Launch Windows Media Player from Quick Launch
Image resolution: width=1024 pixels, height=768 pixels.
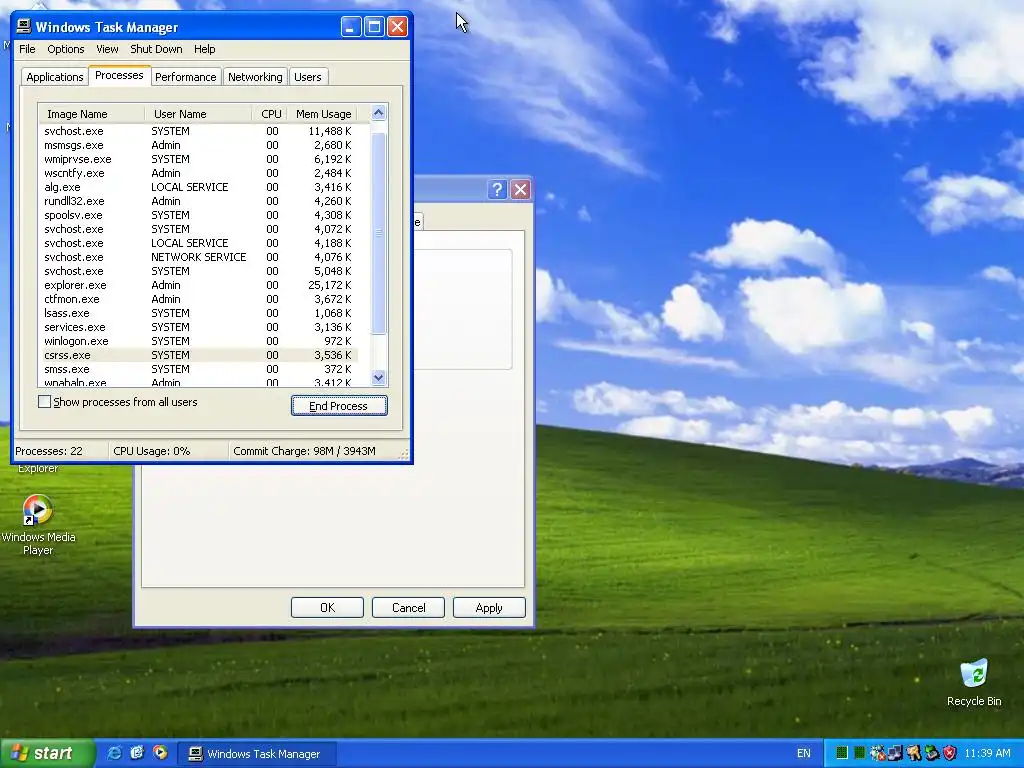pyautogui.click(x=160, y=753)
